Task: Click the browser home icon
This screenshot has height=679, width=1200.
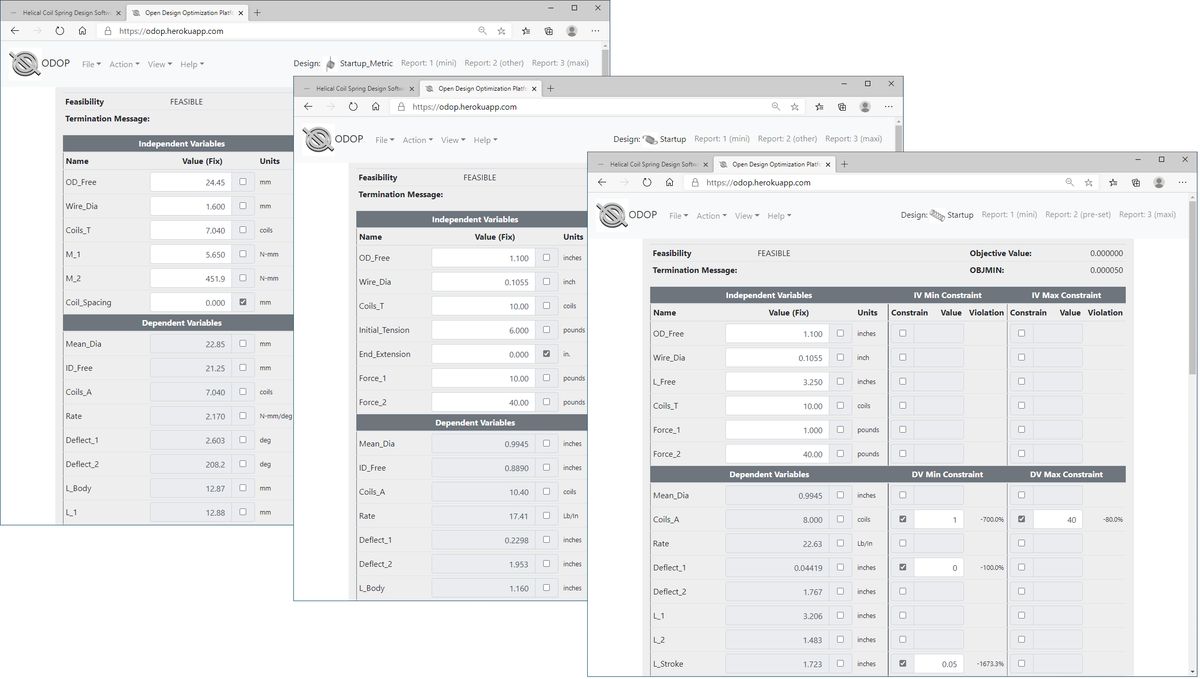Action: coord(670,182)
